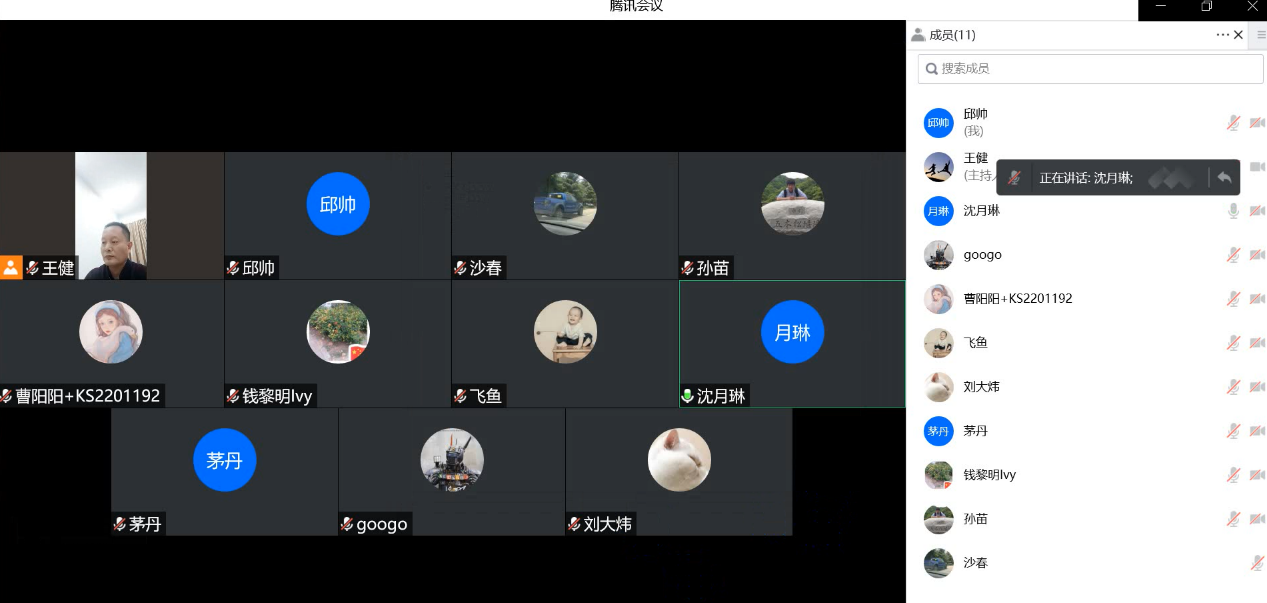Click 沈月琳's active microphone icon in member list

point(1234,211)
